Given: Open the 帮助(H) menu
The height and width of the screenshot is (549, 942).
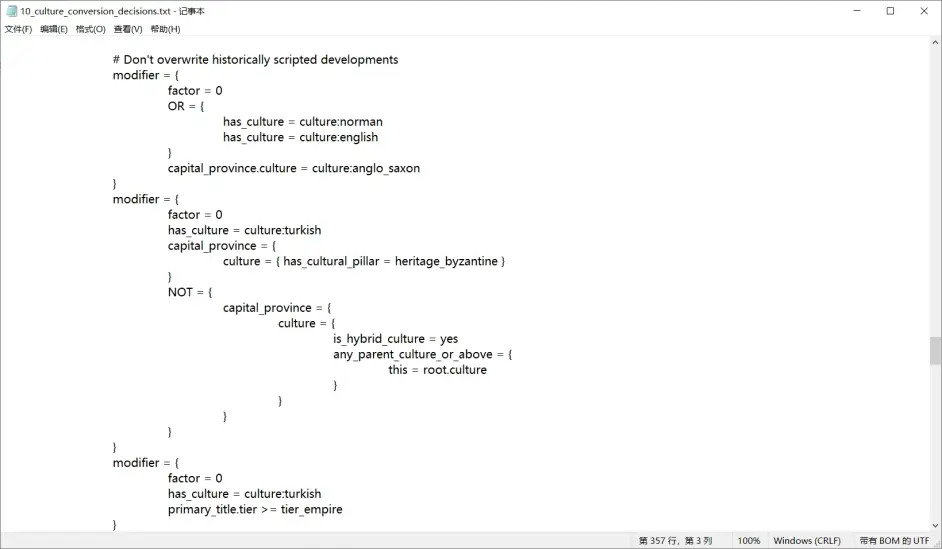Looking at the screenshot, I should [165, 29].
